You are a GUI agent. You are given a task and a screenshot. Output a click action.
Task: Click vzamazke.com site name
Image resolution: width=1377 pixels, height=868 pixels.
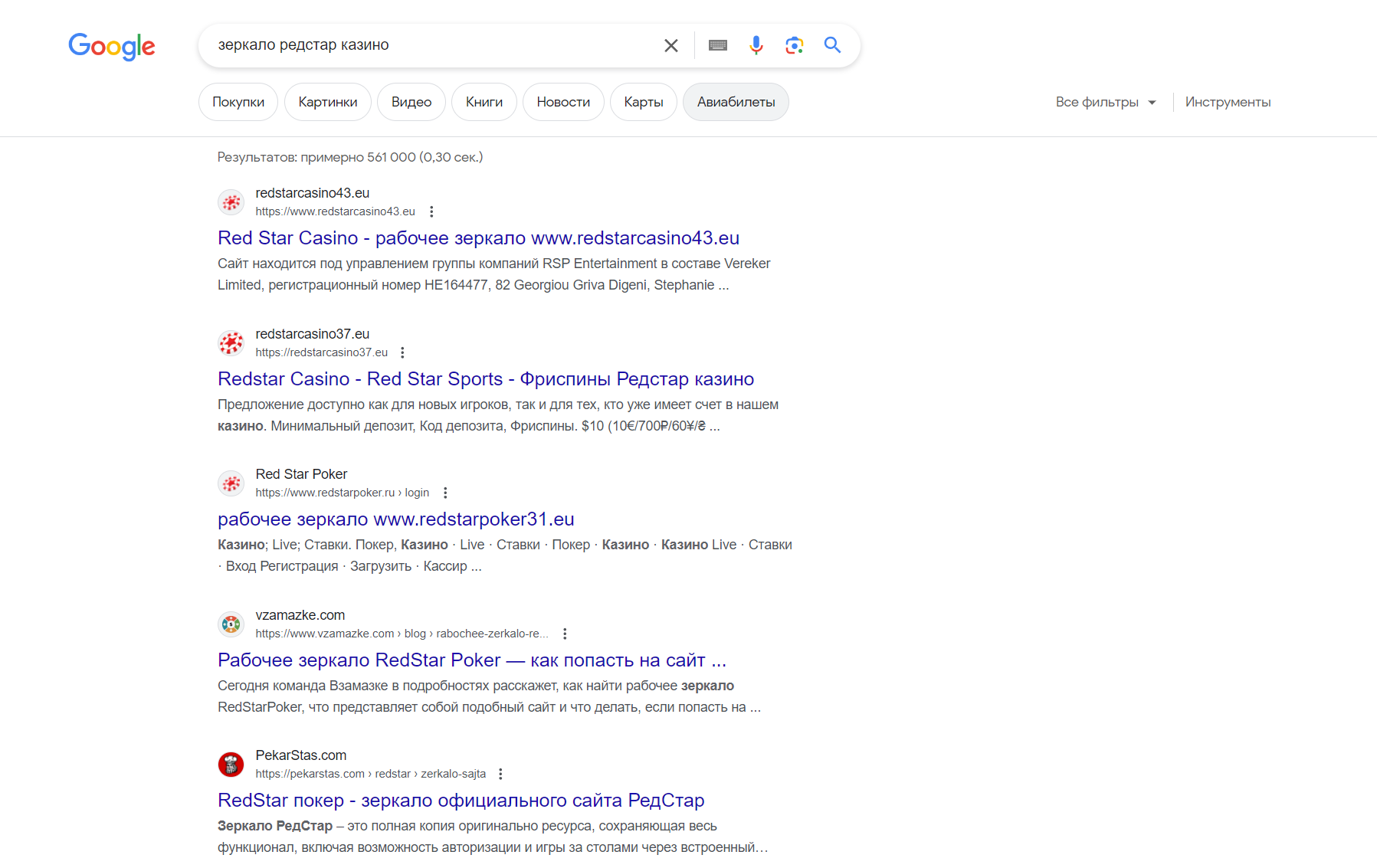point(300,615)
